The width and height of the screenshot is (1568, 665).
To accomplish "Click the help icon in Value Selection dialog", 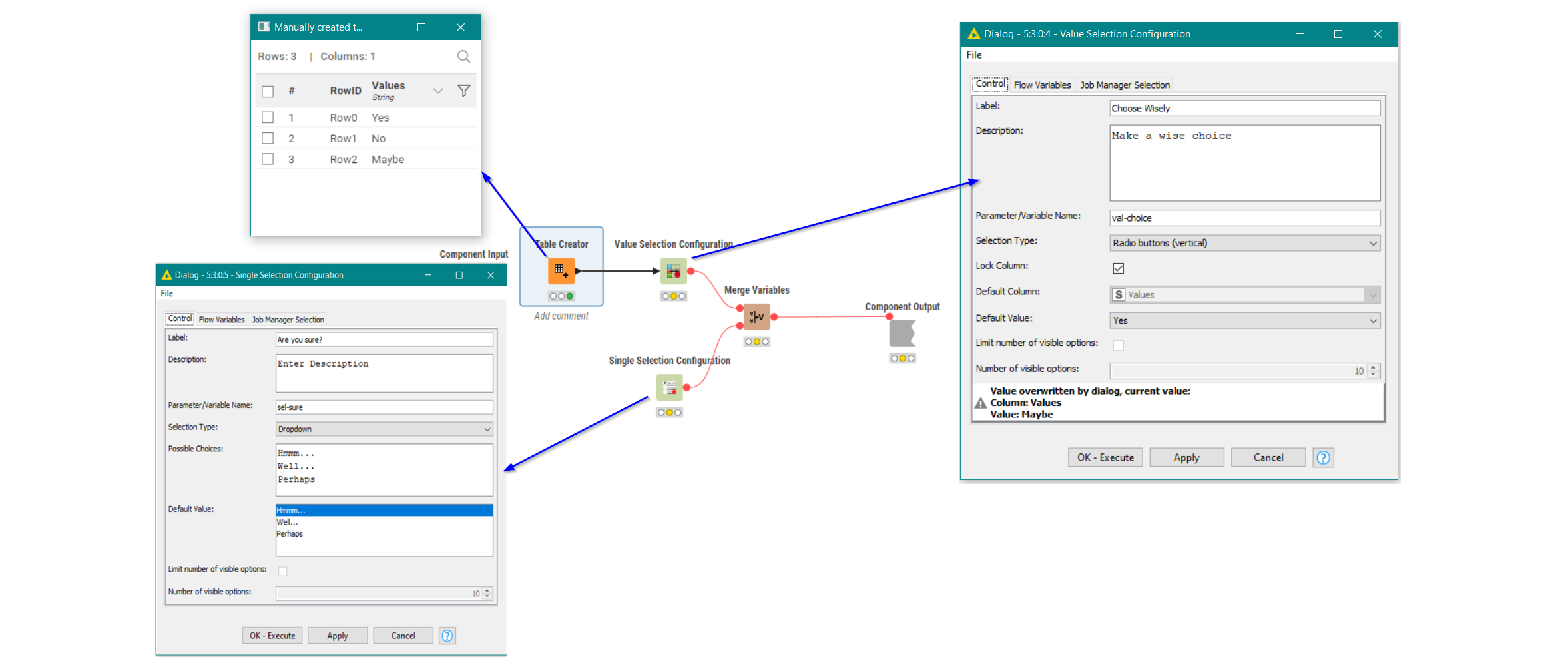I will (1322, 457).
